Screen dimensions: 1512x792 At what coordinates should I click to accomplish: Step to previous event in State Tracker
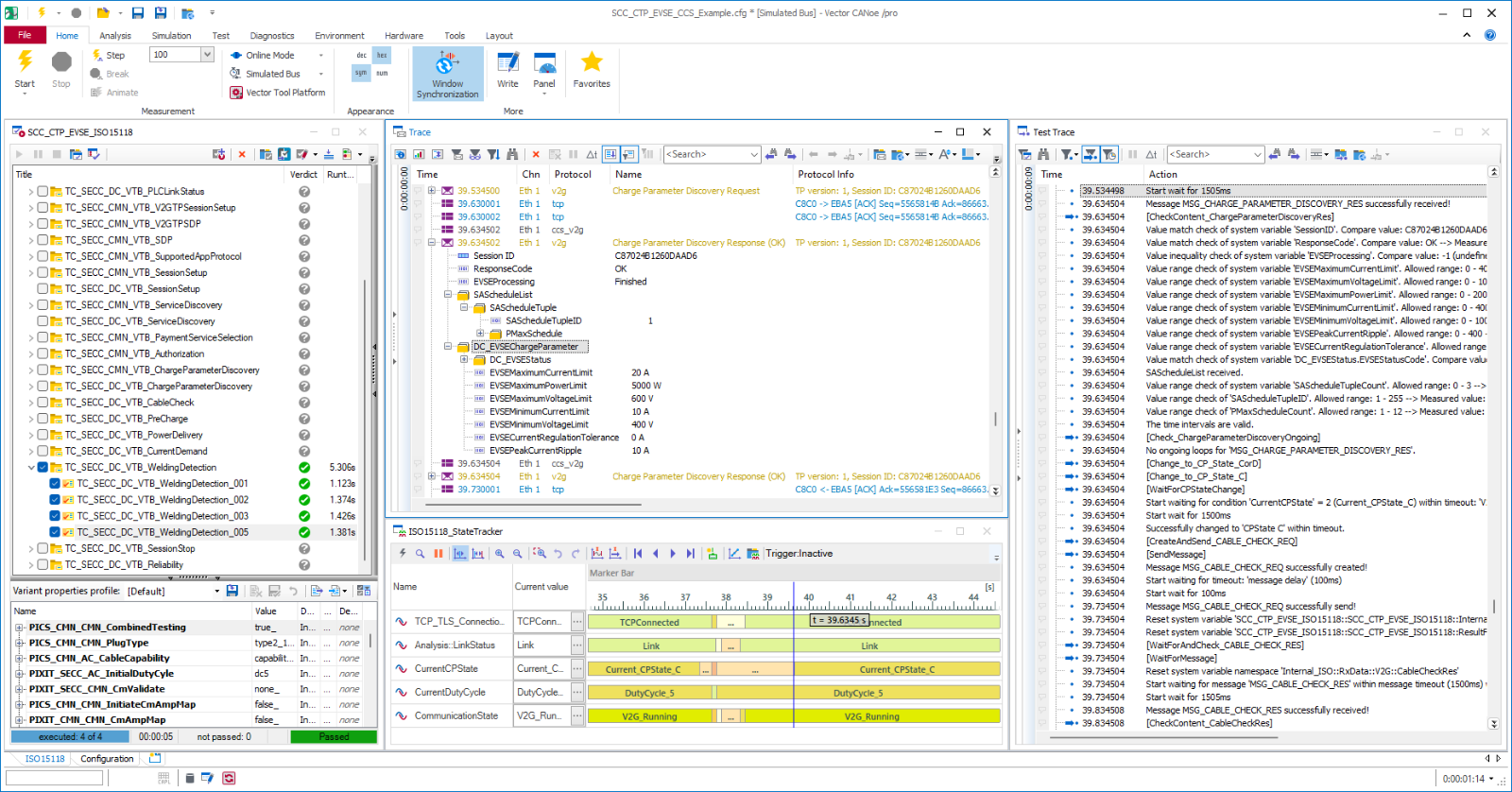(656, 554)
